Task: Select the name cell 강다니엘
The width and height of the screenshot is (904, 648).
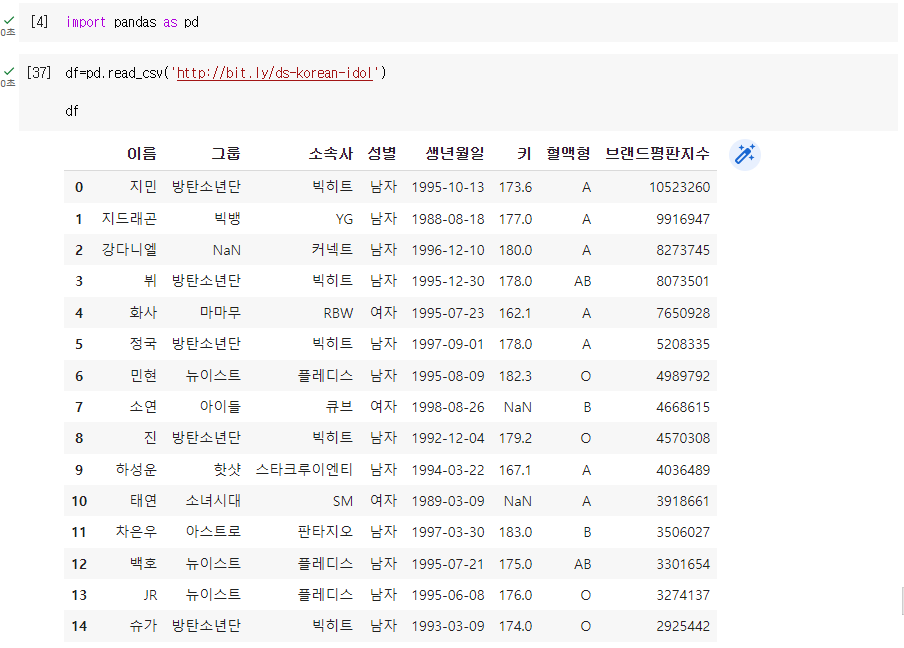Action: point(129,250)
